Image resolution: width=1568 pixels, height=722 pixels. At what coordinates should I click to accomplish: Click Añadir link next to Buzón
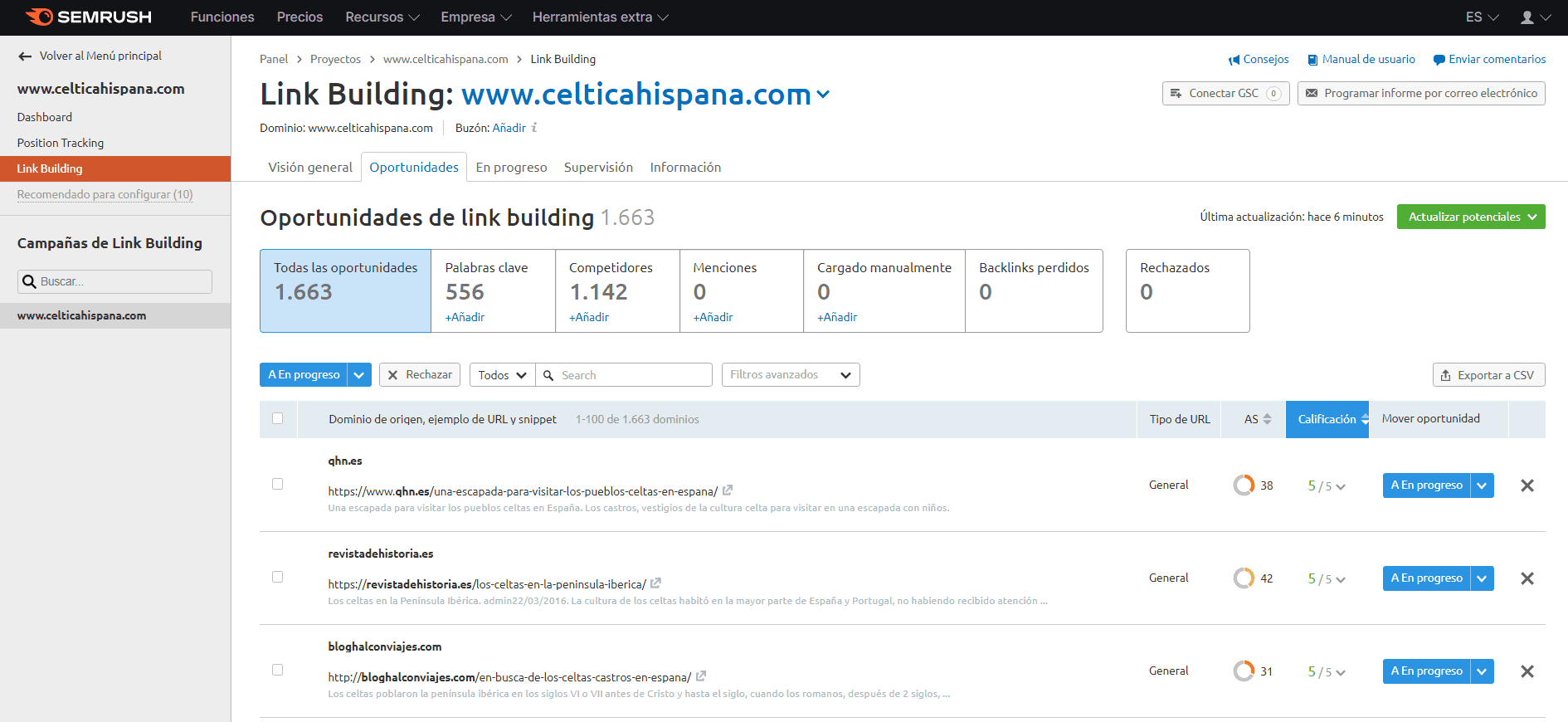tap(509, 129)
